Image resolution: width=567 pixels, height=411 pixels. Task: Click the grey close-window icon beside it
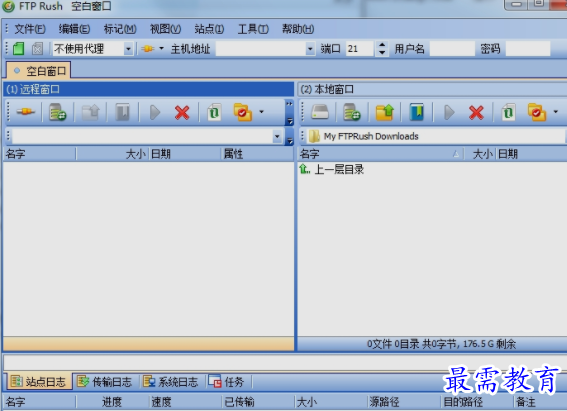[37, 48]
